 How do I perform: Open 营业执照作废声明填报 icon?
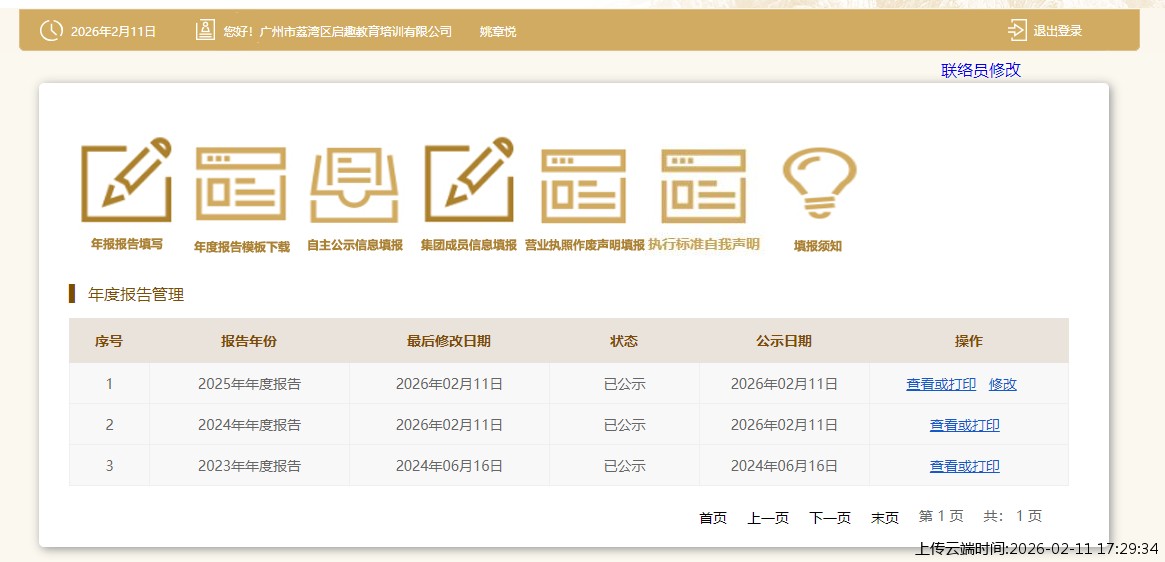(584, 186)
